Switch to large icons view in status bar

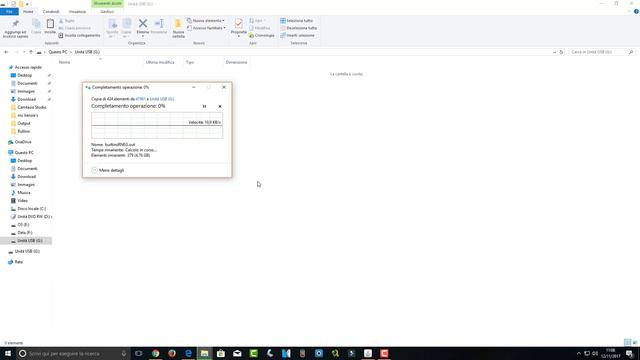click(635, 342)
